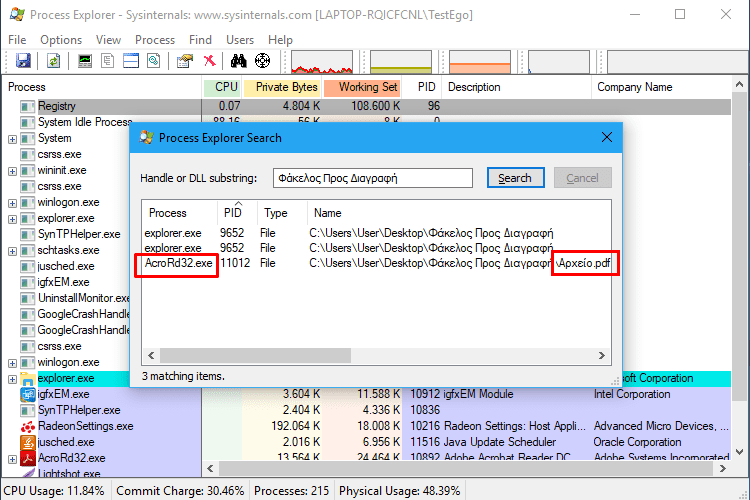Click the CPU Usage status bar entry

tap(54, 491)
